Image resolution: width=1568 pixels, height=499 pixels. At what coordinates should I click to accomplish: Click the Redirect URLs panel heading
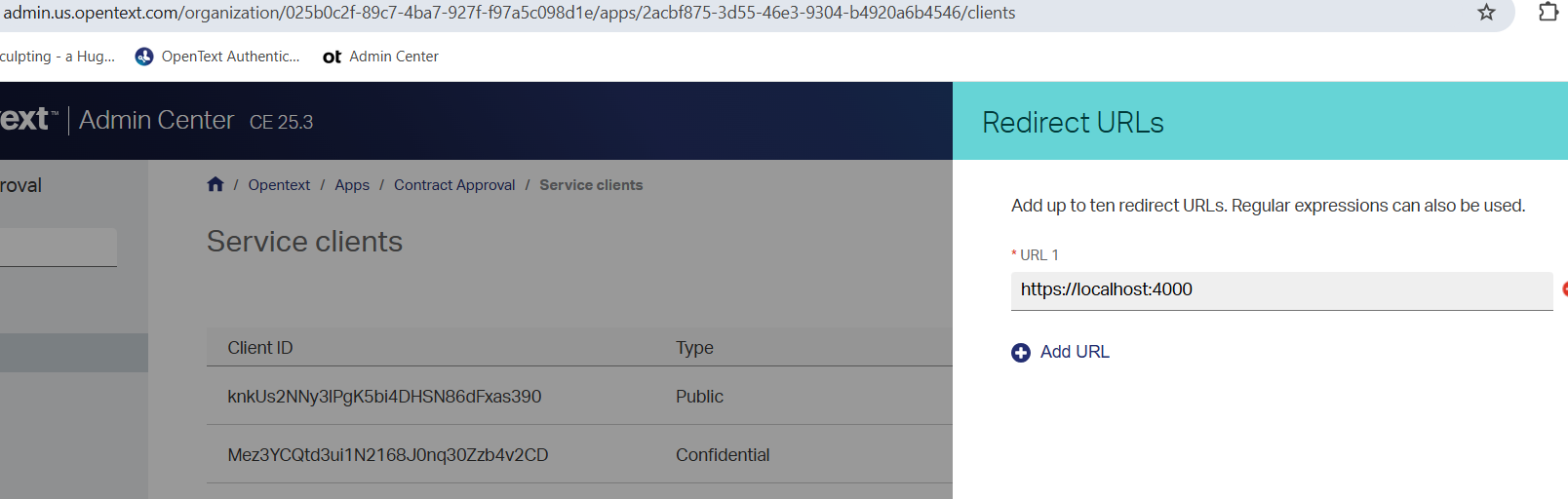(x=1073, y=123)
